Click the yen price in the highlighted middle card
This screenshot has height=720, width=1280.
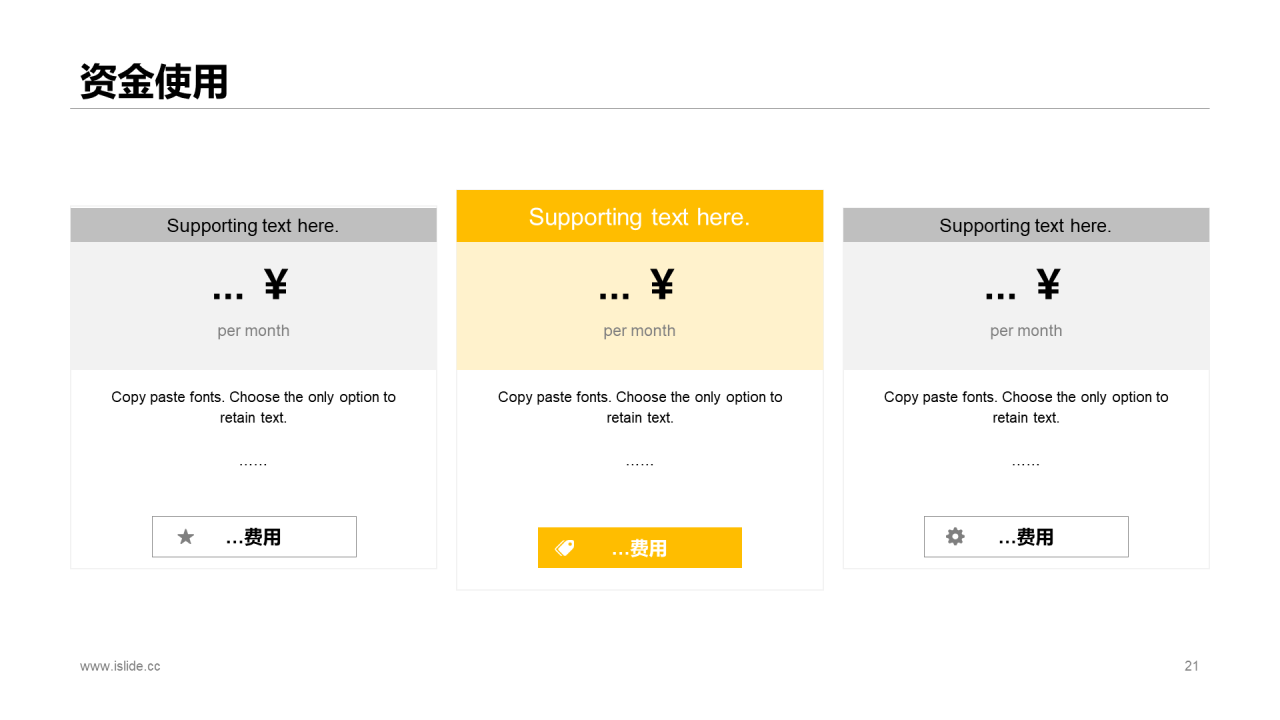[x=637, y=287]
